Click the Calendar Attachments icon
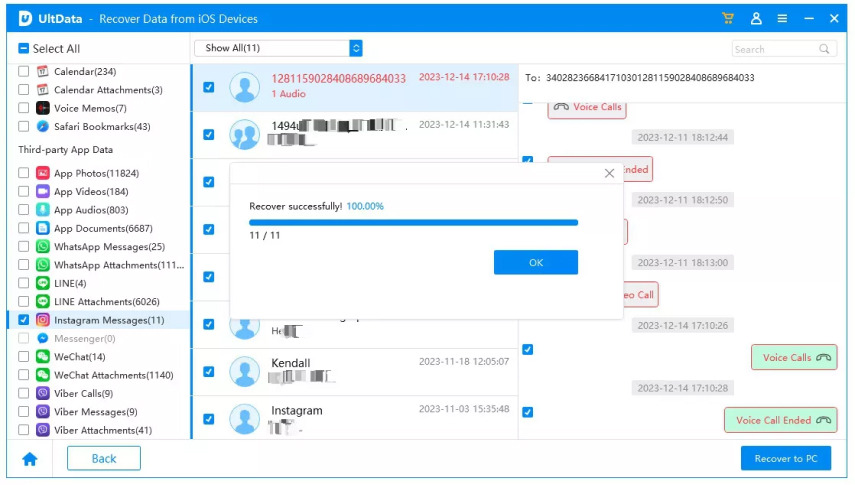This screenshot has height=485, width=855. point(43,89)
